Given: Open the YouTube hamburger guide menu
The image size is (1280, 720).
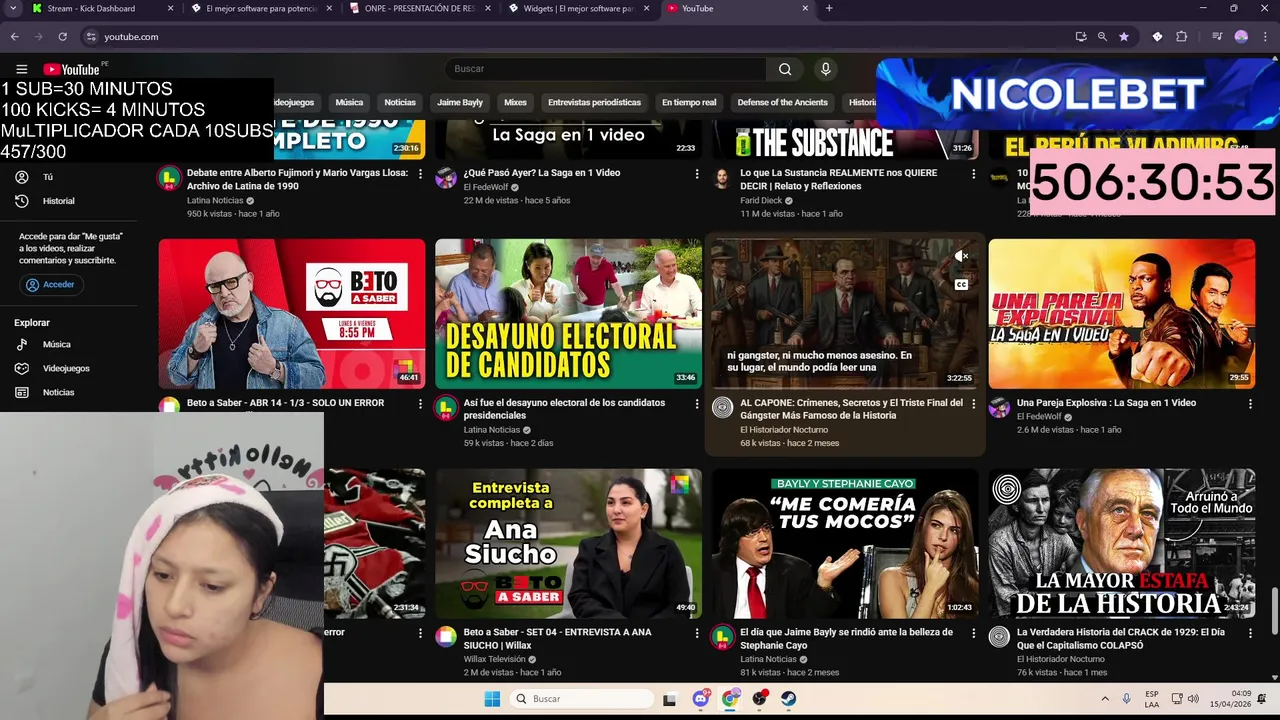Looking at the screenshot, I should click(x=21, y=69).
